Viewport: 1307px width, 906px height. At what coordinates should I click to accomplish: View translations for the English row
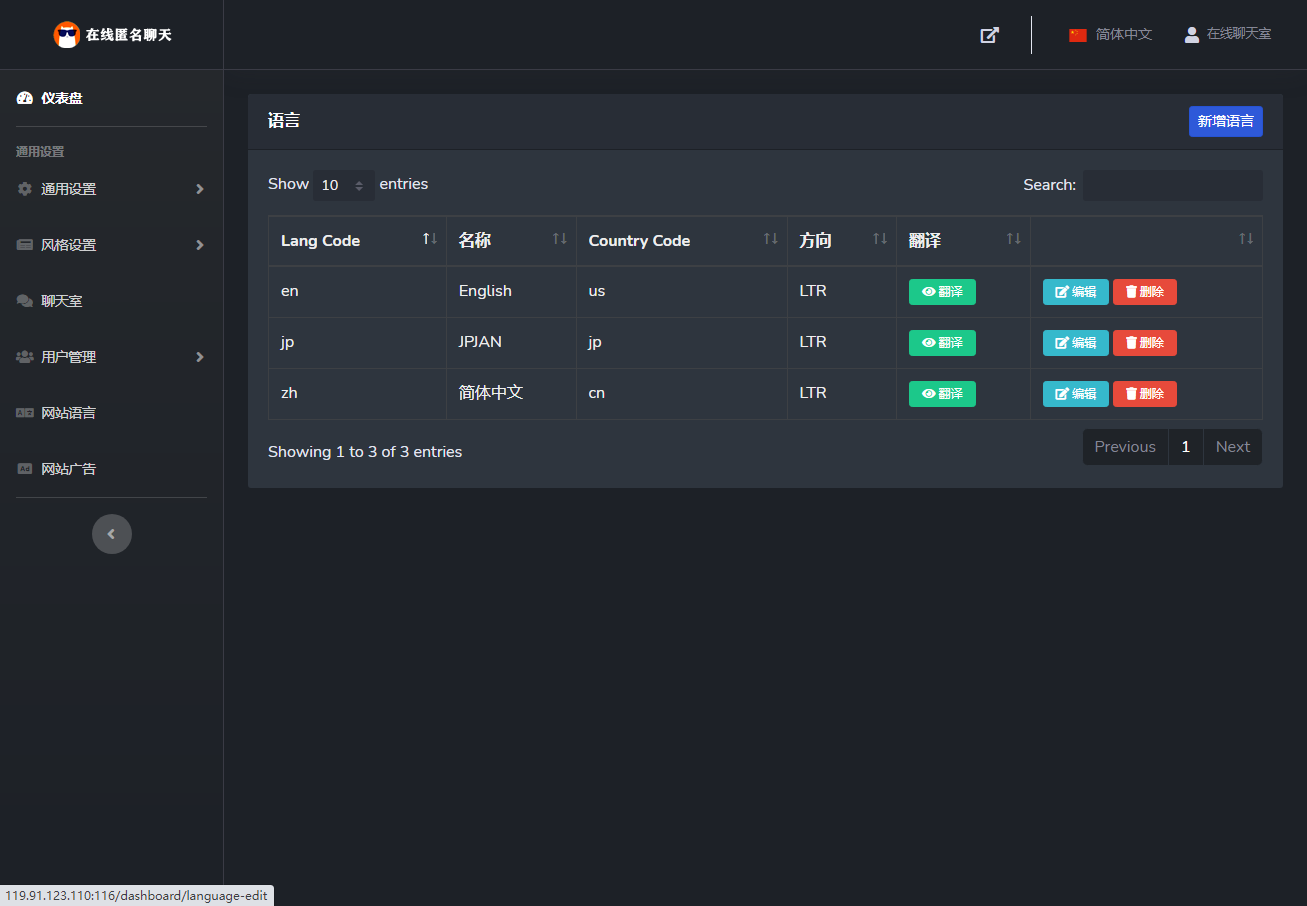[x=942, y=292]
